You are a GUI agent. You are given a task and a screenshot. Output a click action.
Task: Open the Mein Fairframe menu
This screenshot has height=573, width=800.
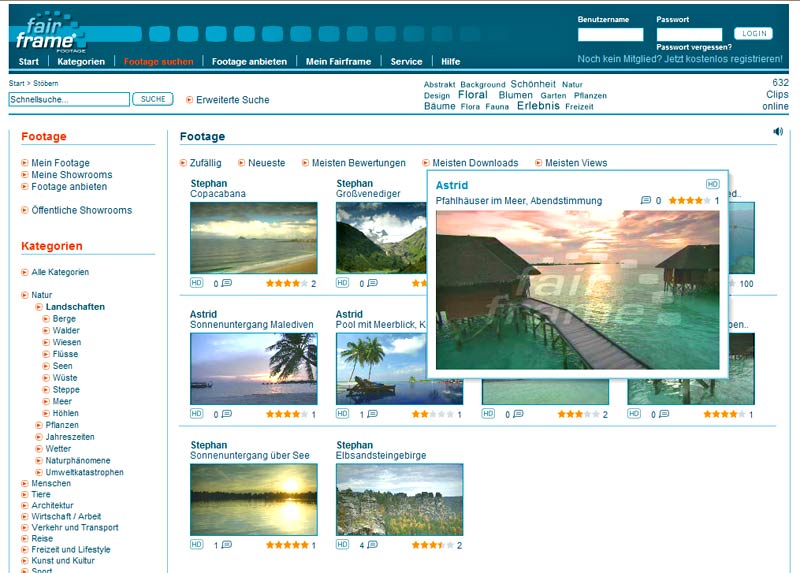click(x=338, y=62)
